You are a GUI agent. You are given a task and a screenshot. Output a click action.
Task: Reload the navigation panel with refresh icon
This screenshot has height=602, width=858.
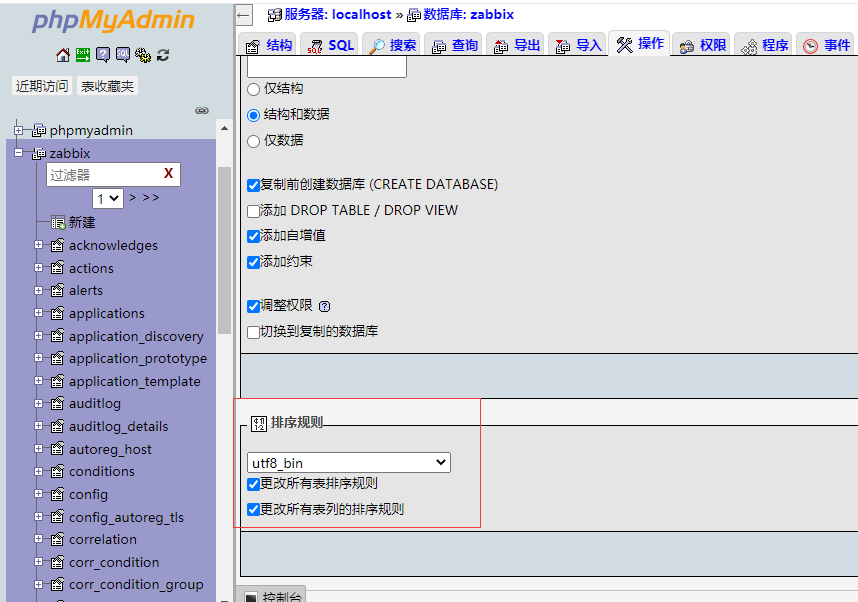tap(163, 55)
